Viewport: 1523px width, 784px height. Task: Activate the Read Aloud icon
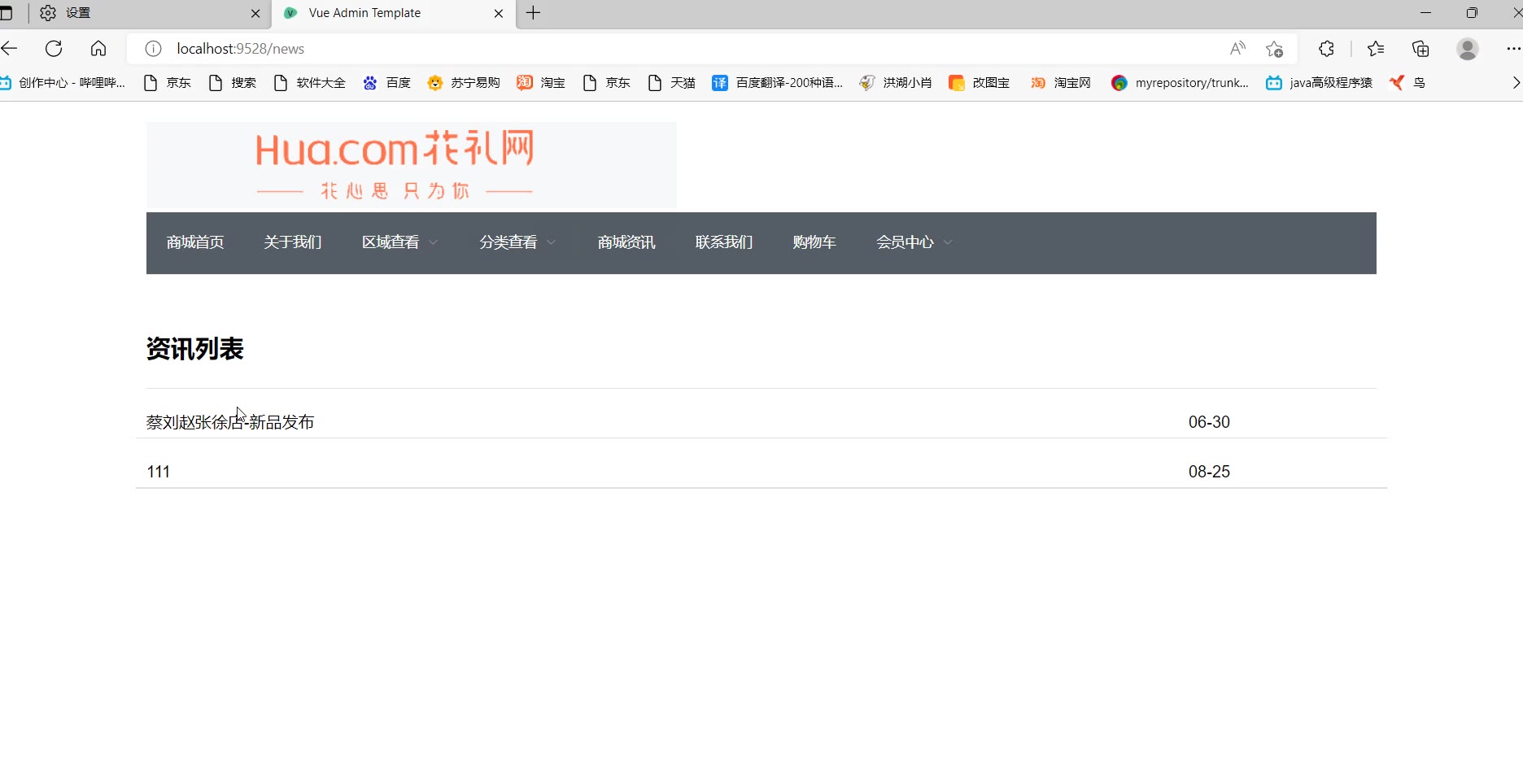pyautogui.click(x=1237, y=49)
